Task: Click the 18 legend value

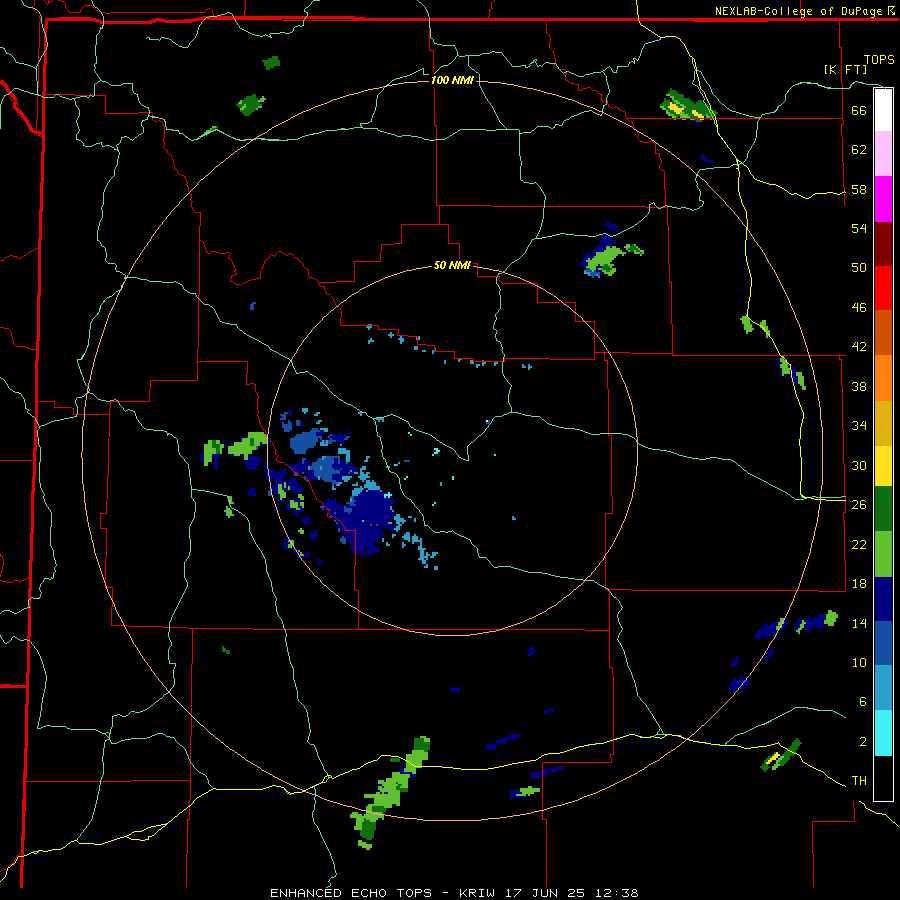Action: [859, 584]
